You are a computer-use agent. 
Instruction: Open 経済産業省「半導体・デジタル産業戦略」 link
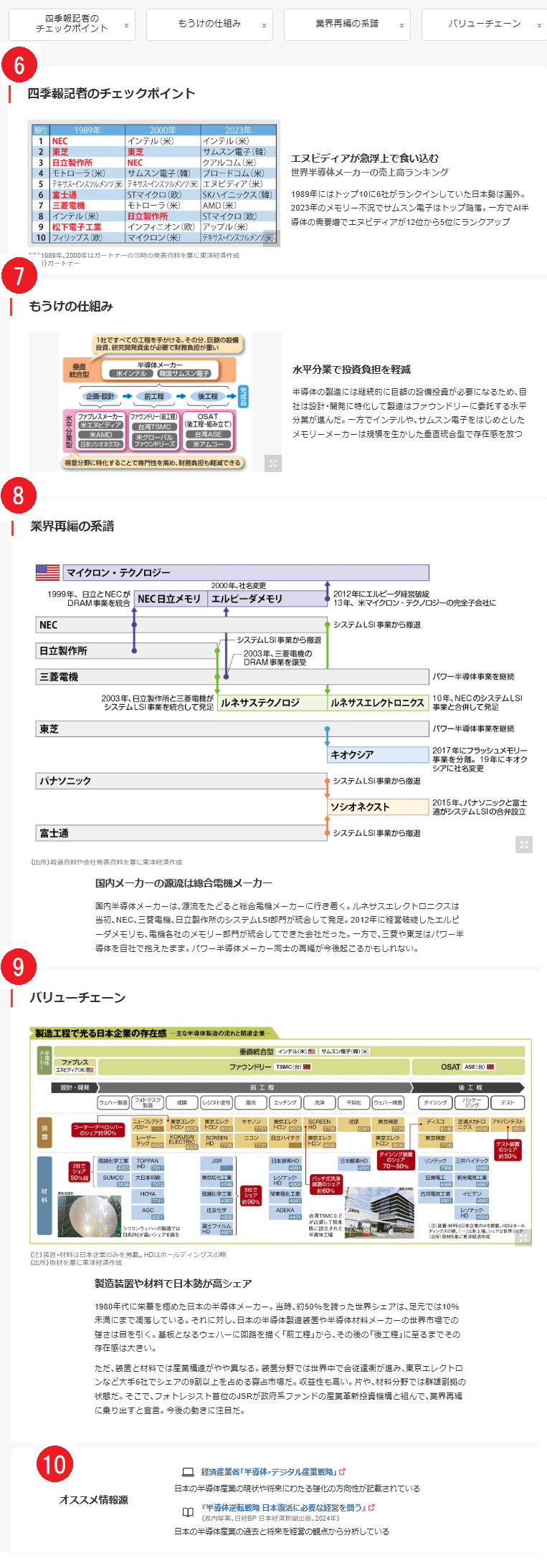269,1472
